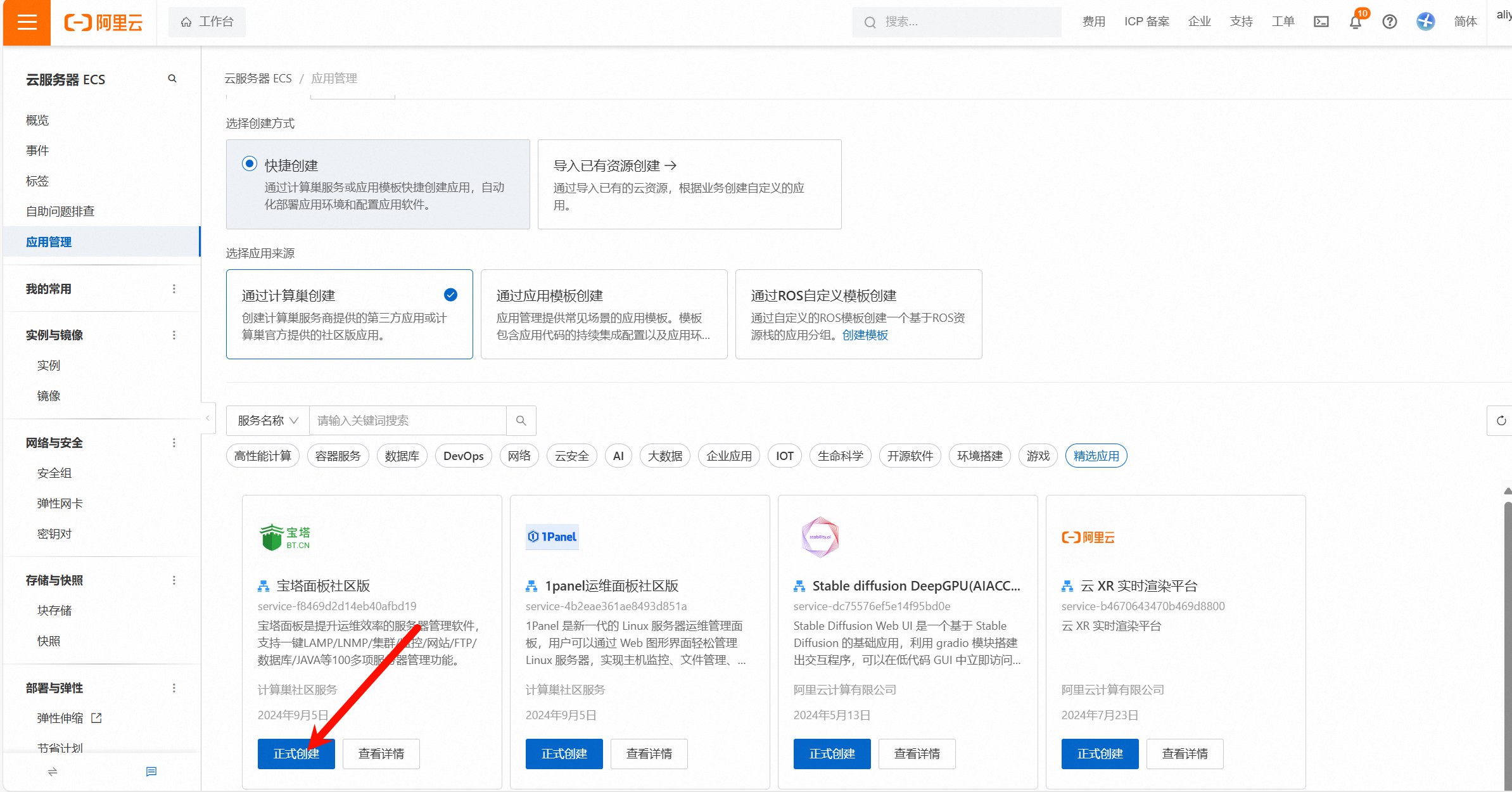
Task: Collapse the left sidebar with the arrow handle
Action: point(207,418)
